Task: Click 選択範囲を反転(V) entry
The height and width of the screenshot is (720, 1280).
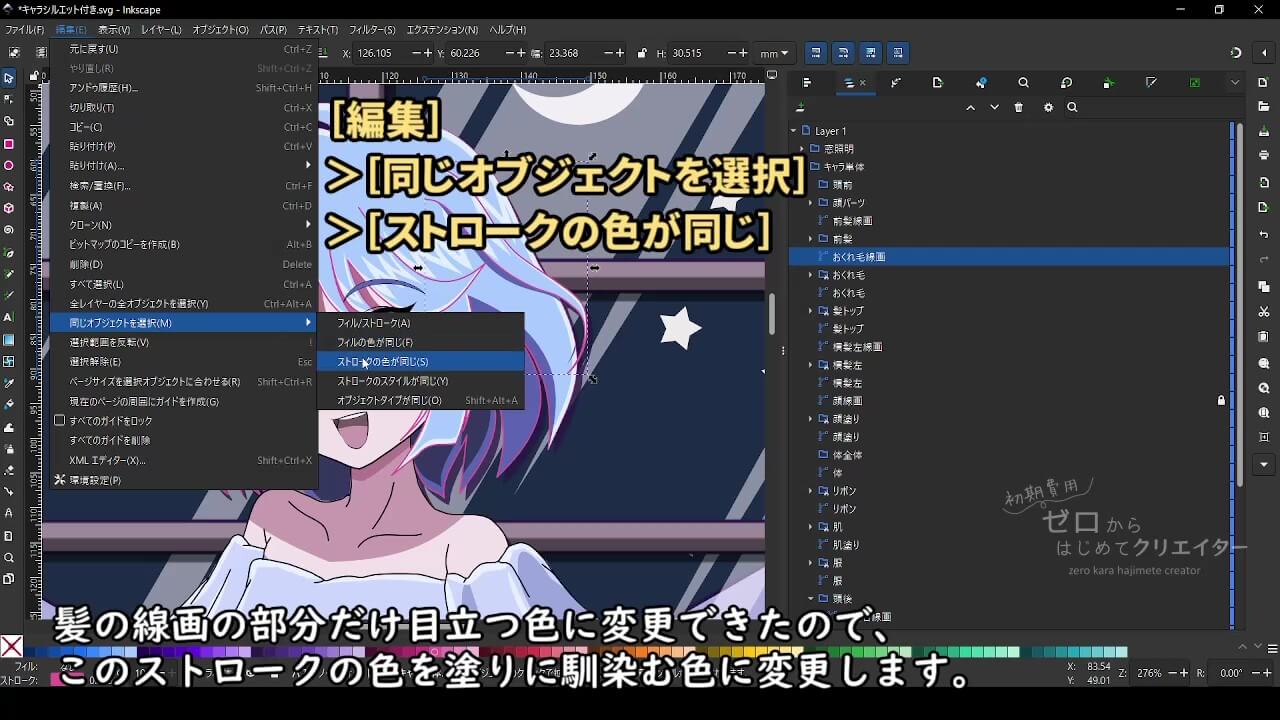Action: point(184,342)
